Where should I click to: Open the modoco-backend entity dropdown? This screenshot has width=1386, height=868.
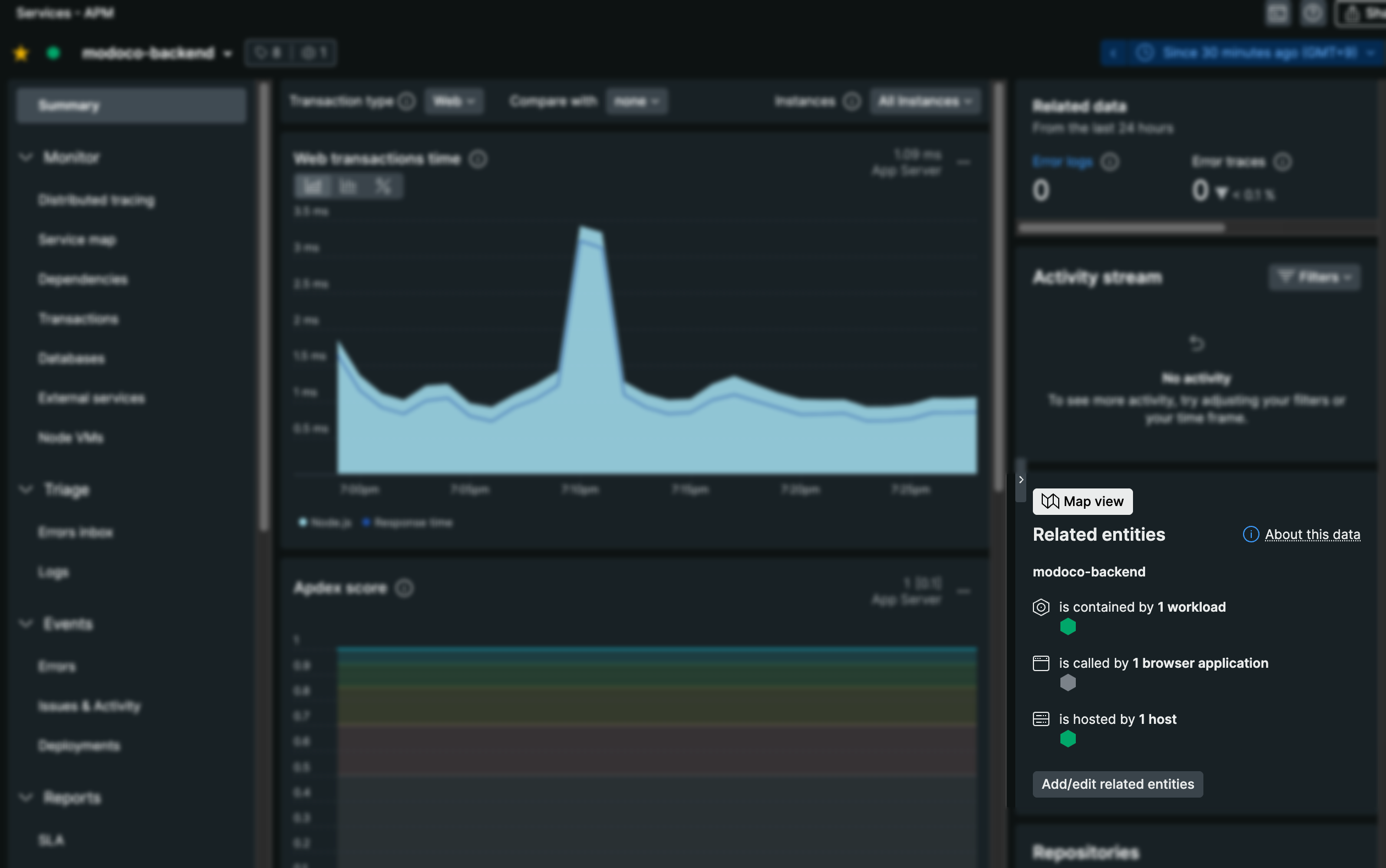point(227,53)
